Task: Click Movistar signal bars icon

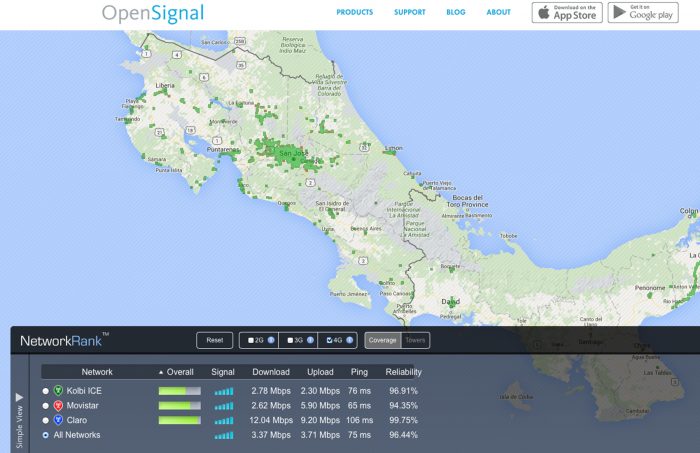Action: point(224,406)
